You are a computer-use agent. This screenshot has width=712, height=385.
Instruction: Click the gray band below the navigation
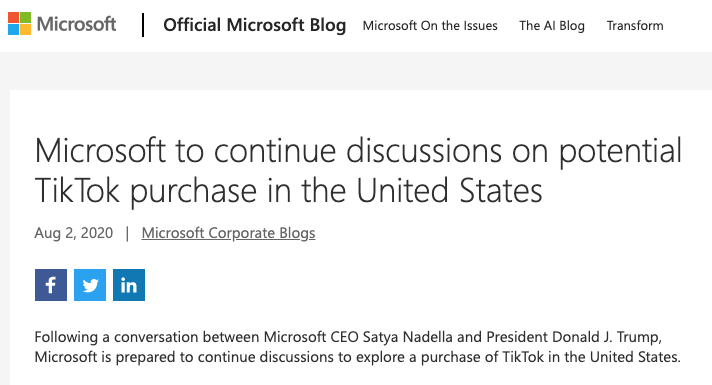pyautogui.click(x=356, y=71)
